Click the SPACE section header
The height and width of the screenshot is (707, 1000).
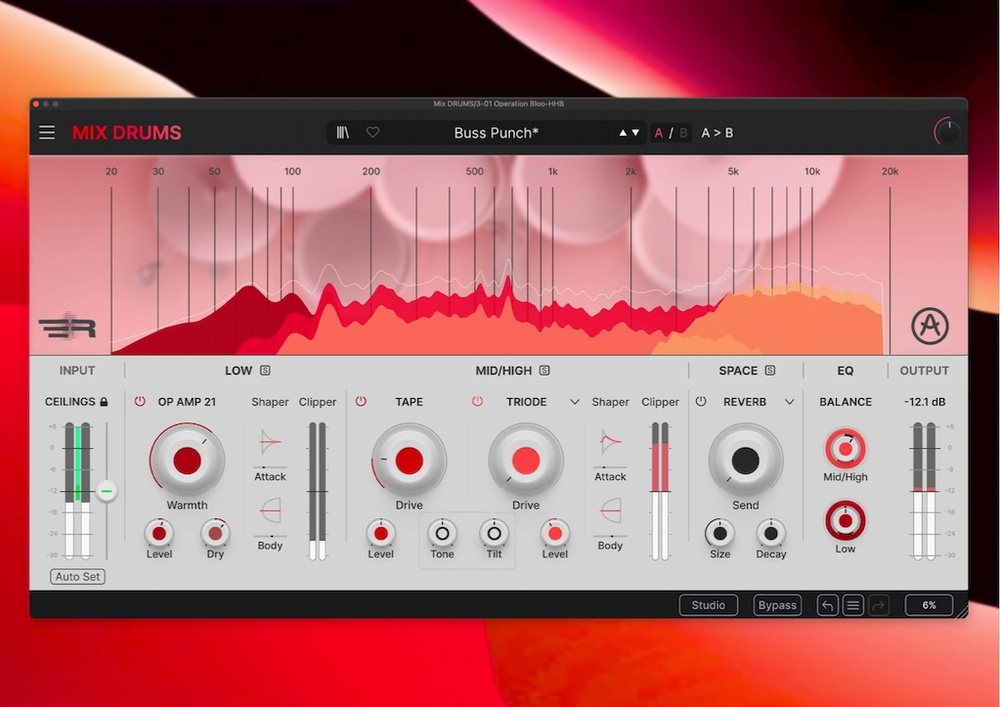[738, 370]
